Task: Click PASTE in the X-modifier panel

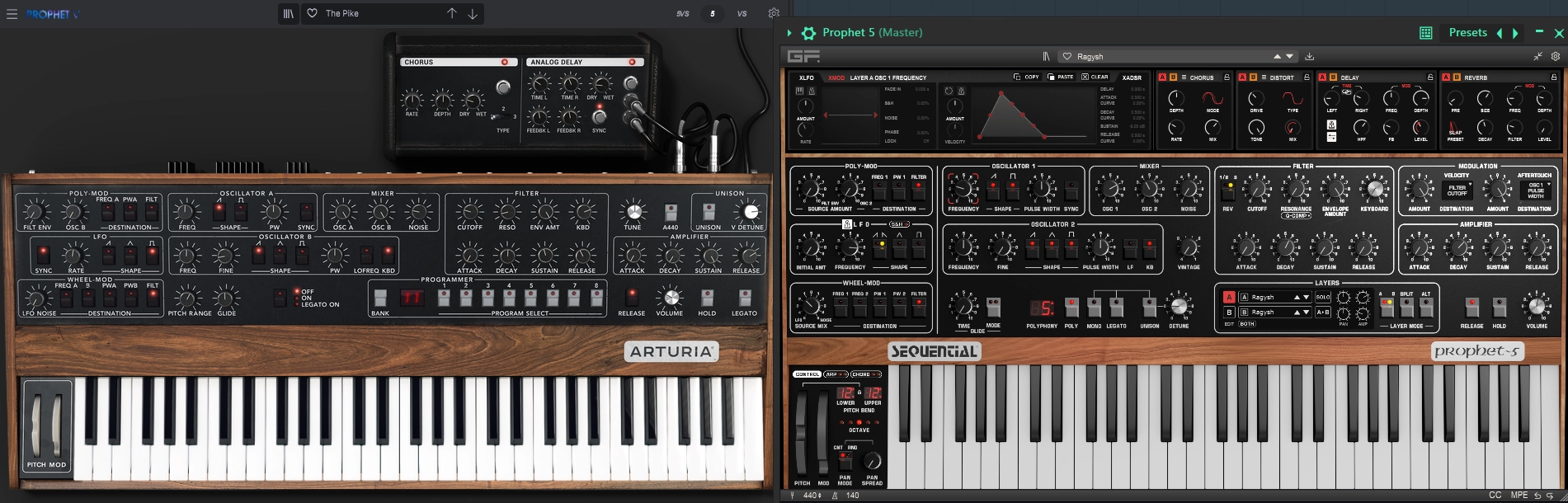Action: point(1061,77)
